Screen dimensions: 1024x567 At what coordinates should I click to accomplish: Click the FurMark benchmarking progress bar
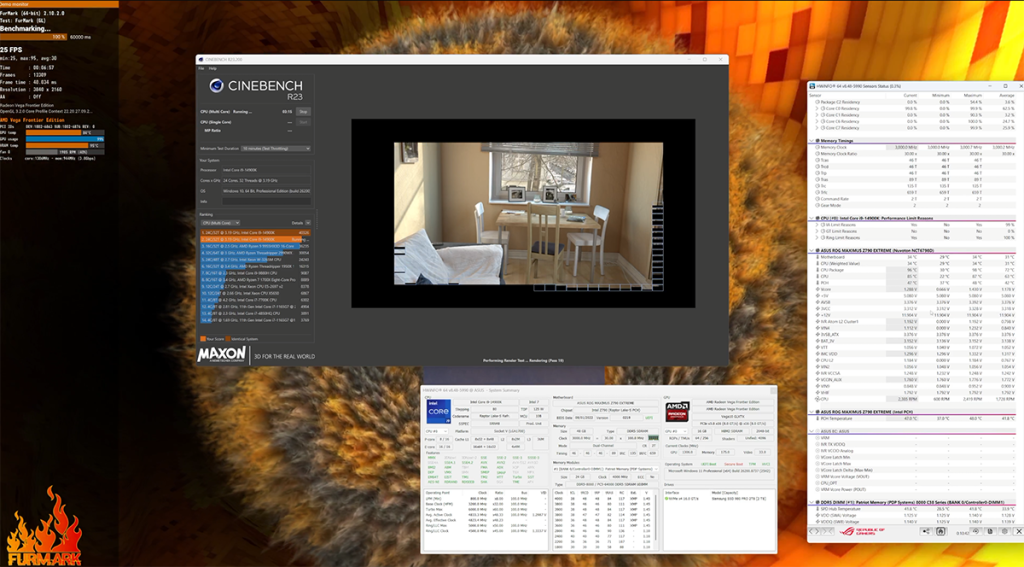click(x=33, y=37)
